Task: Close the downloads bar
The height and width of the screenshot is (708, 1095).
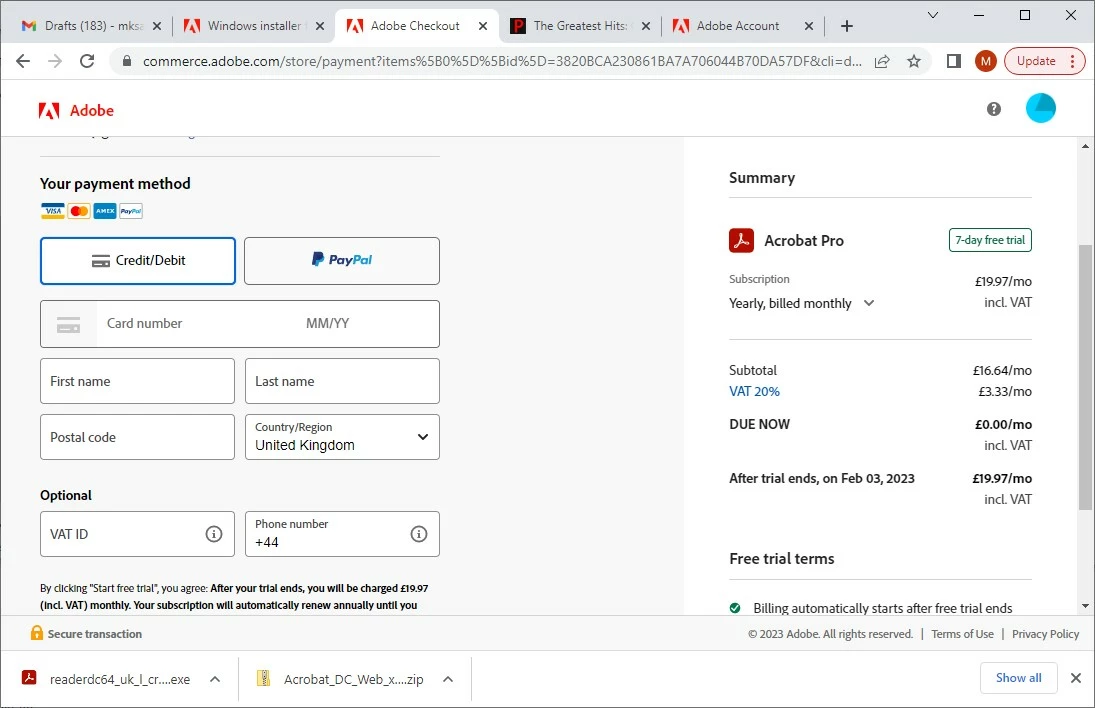Action: pos(1075,678)
